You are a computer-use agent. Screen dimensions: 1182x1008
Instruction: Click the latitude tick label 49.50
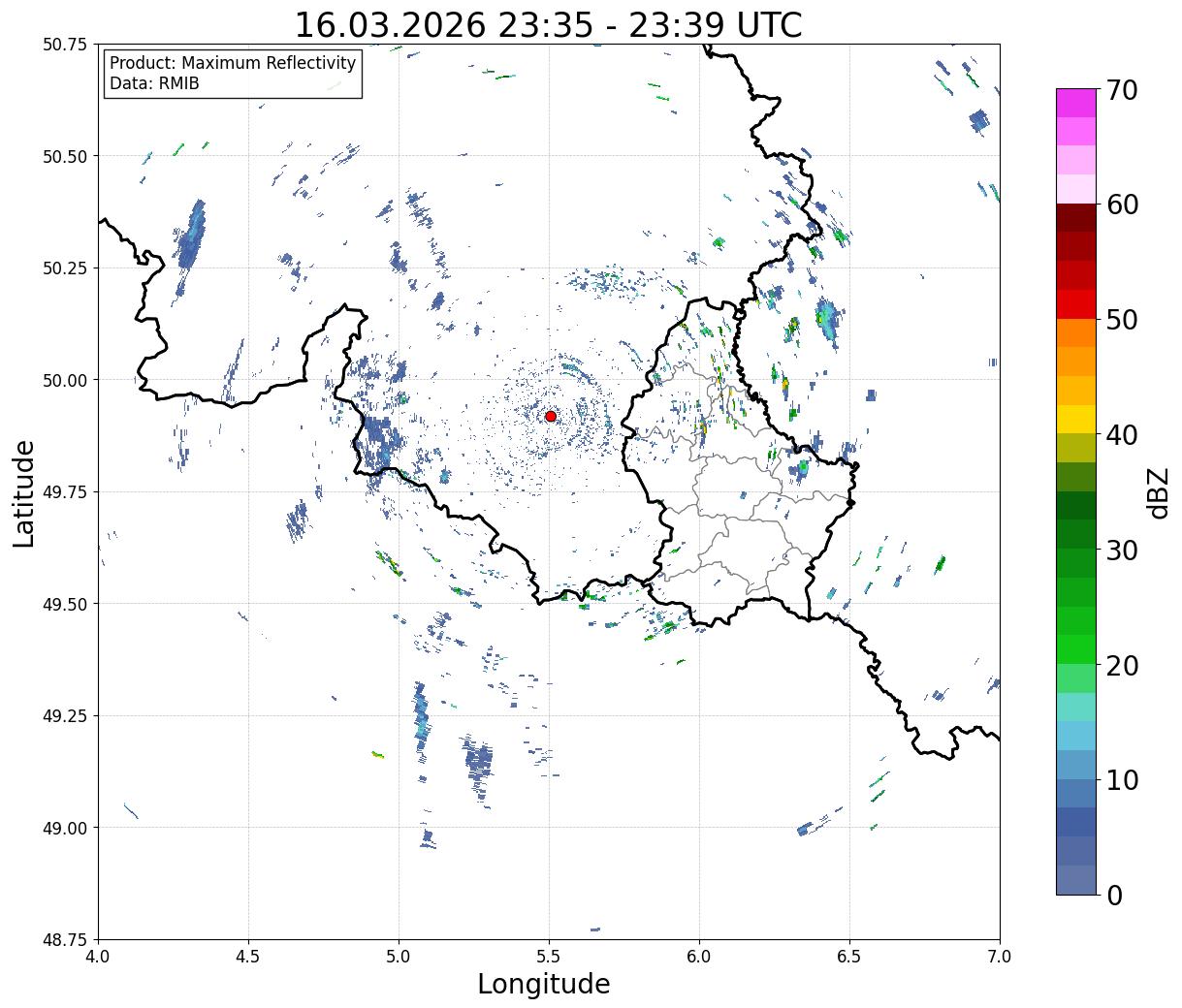(64, 604)
